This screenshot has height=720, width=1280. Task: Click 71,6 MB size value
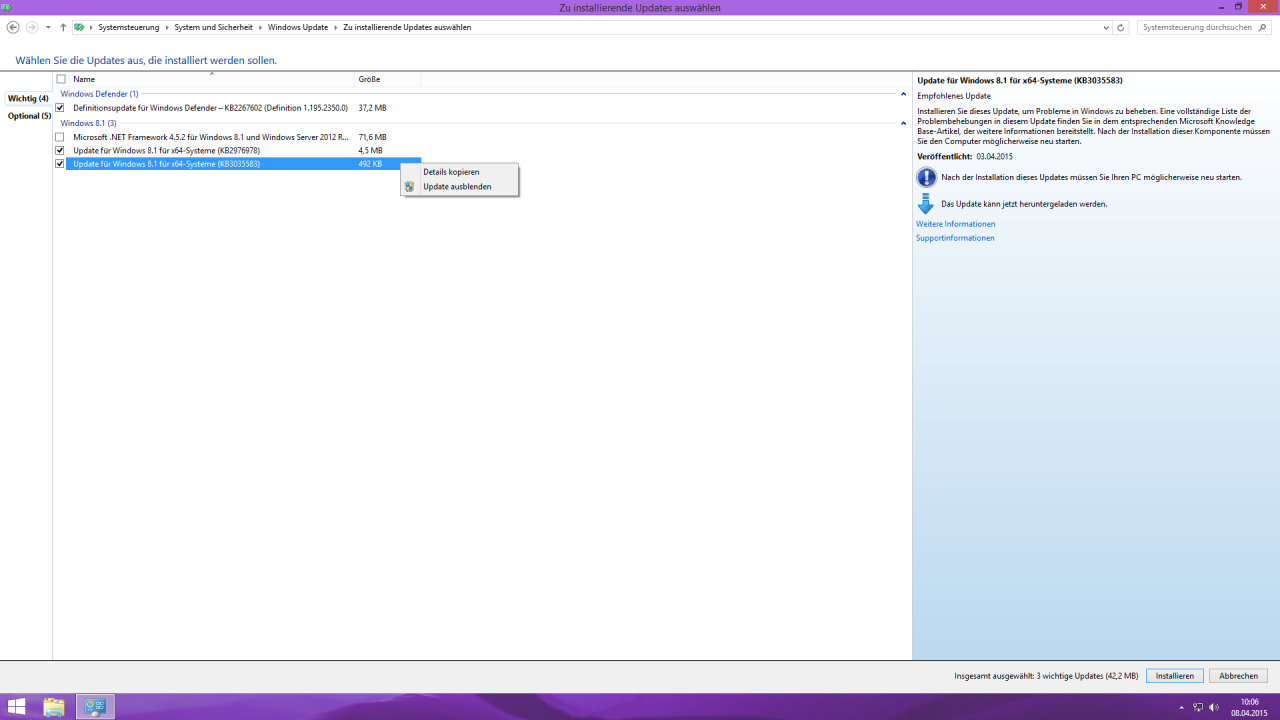coord(372,137)
